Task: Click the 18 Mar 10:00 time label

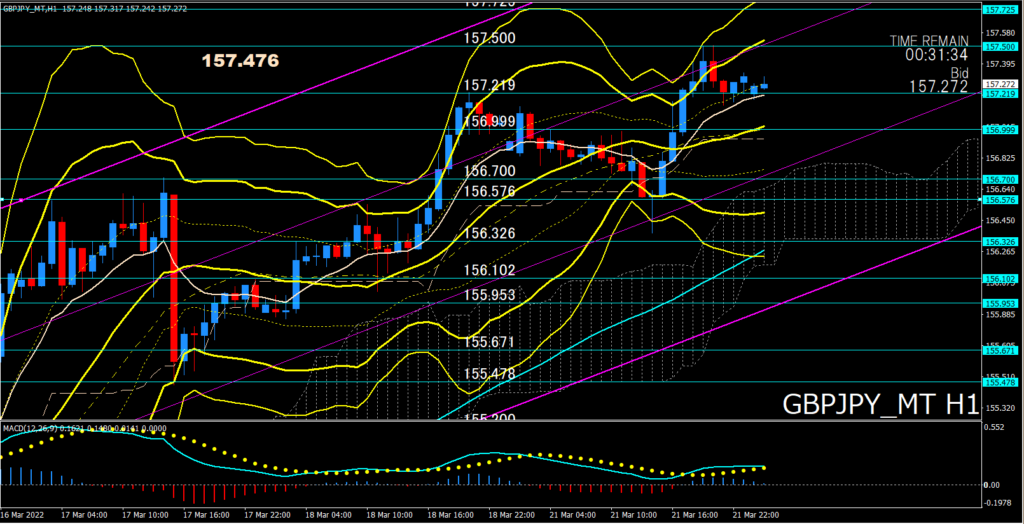Action: coord(387,515)
